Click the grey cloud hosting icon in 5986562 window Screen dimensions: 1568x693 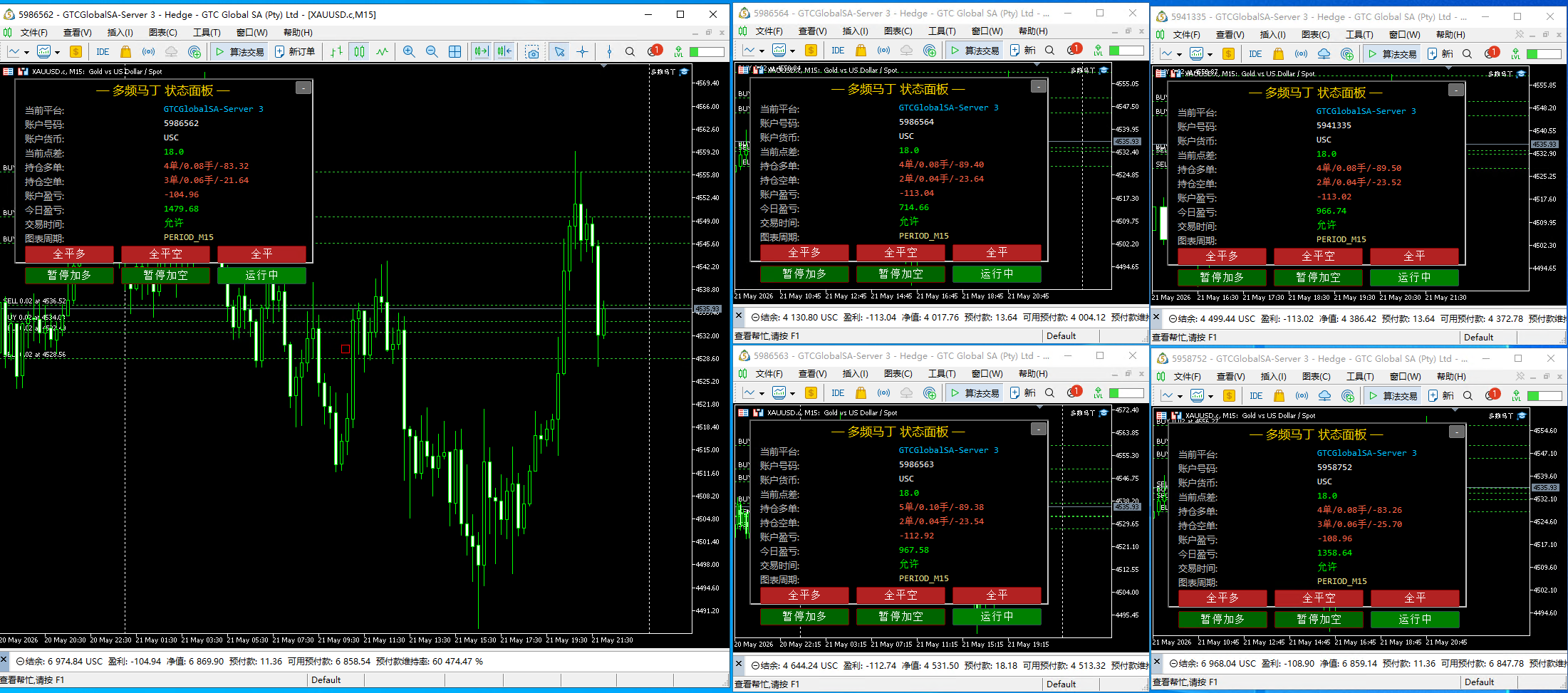pos(171,51)
